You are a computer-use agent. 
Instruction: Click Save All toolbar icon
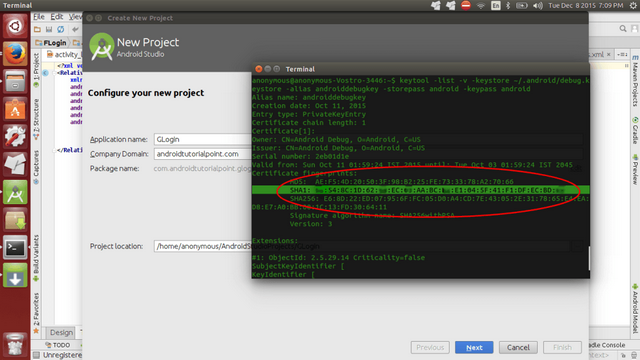[x=49, y=29]
